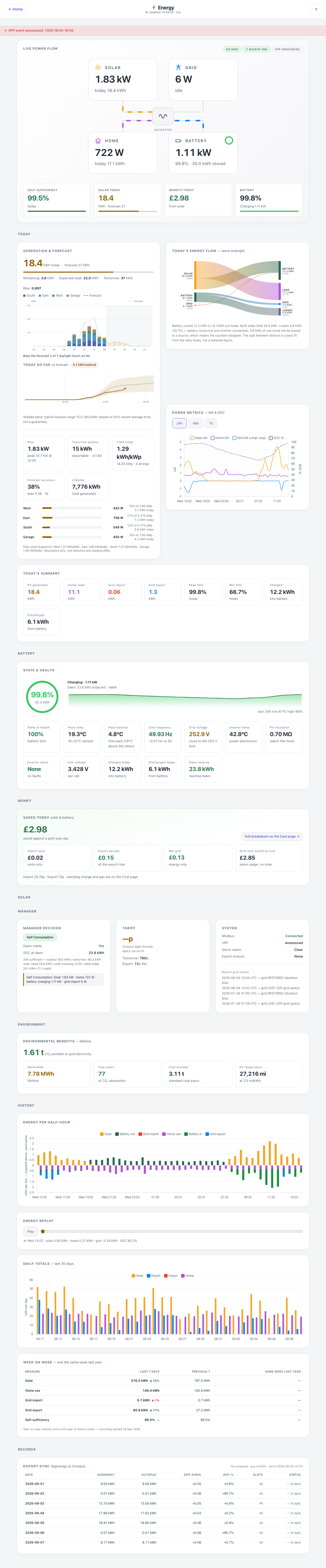Viewport: 326px width, 1568px height.
Task: Toggle SOC % series in Power Metrics legend
Action: [277, 438]
